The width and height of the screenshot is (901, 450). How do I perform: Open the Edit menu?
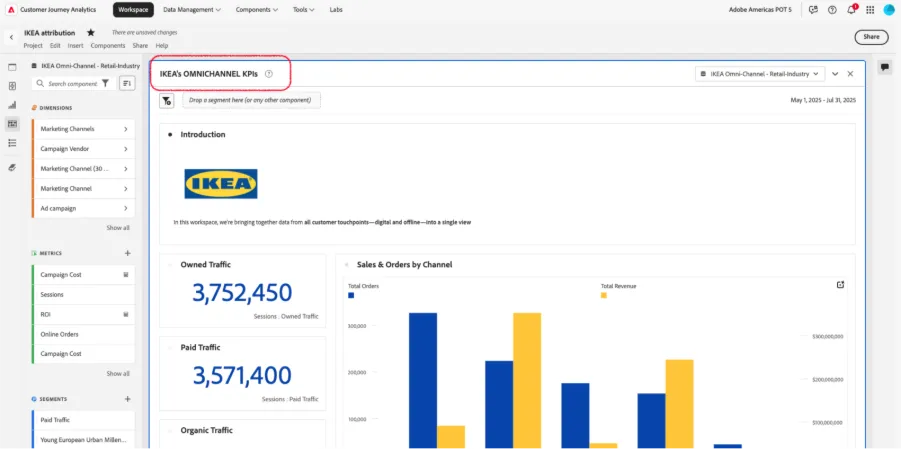pos(55,45)
